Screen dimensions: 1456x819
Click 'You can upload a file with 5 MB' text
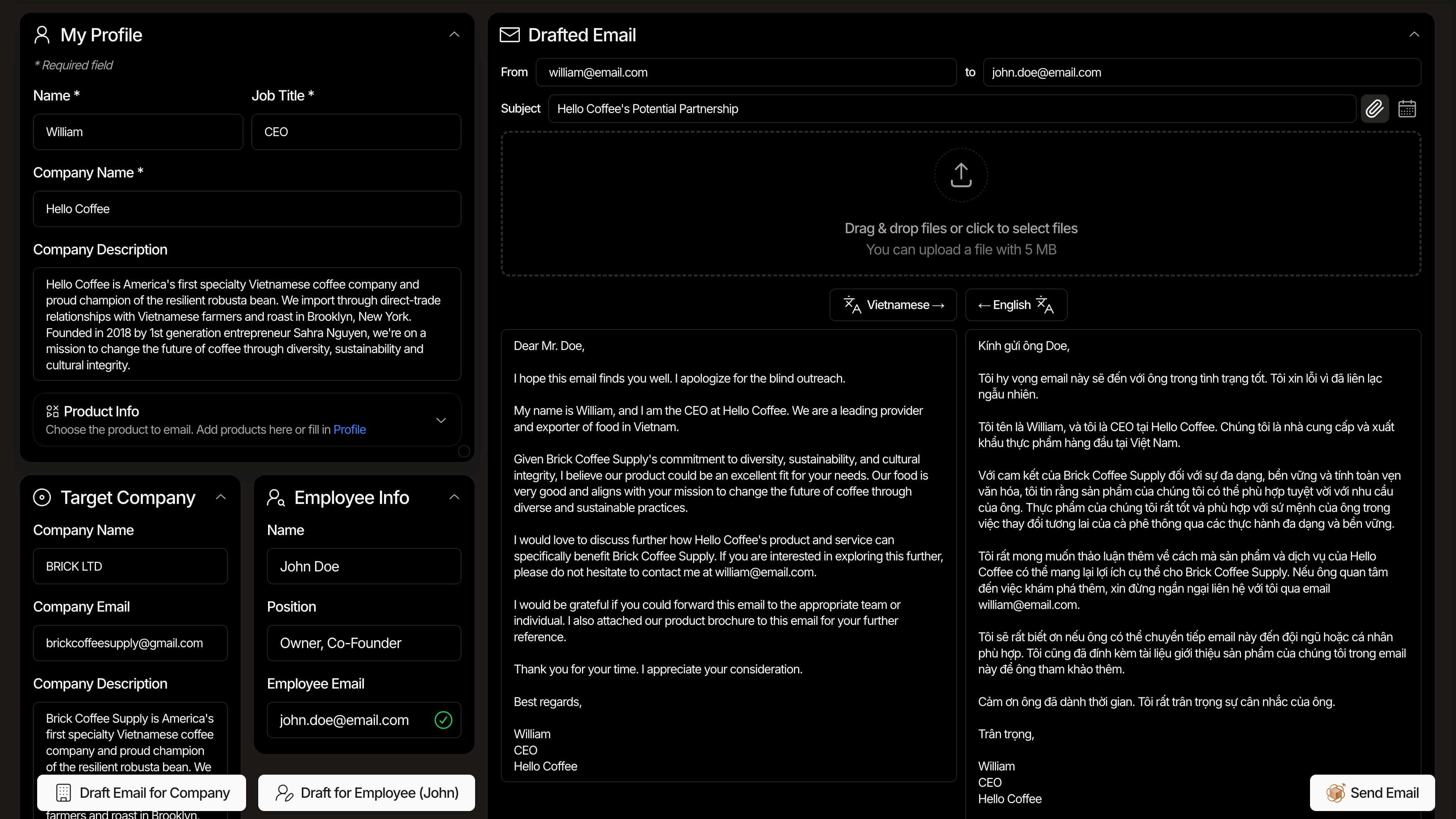coord(961,249)
